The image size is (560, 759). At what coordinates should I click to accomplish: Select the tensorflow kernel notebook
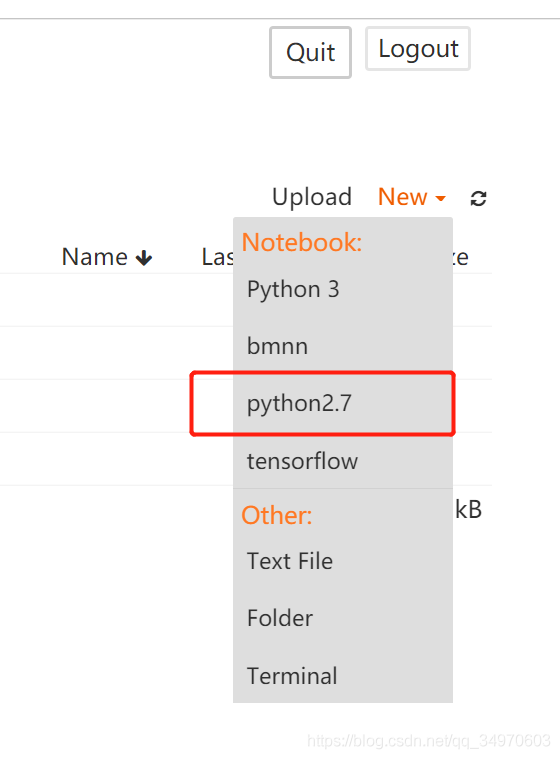pyautogui.click(x=343, y=460)
